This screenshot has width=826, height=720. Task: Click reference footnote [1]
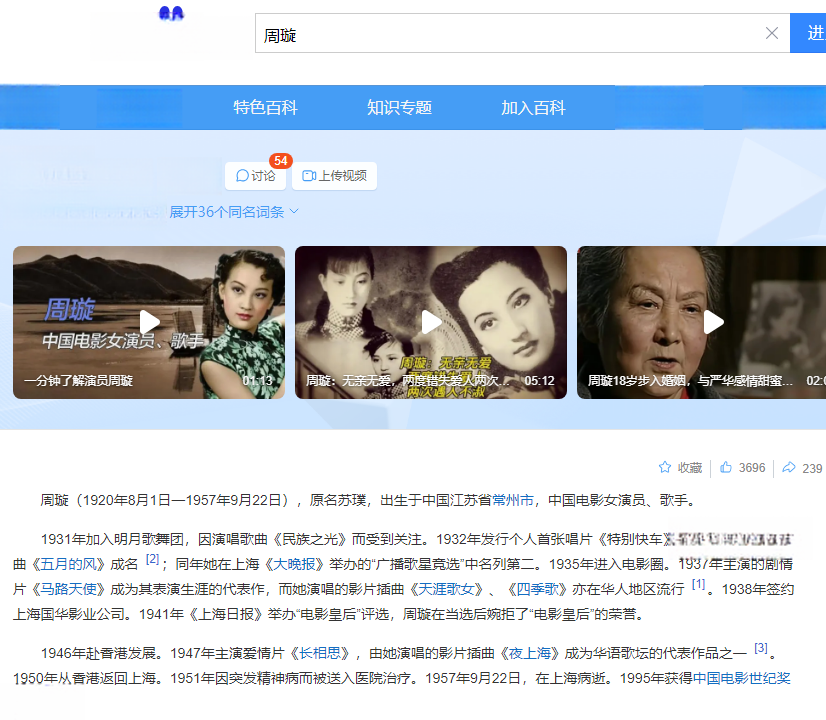pos(699,584)
